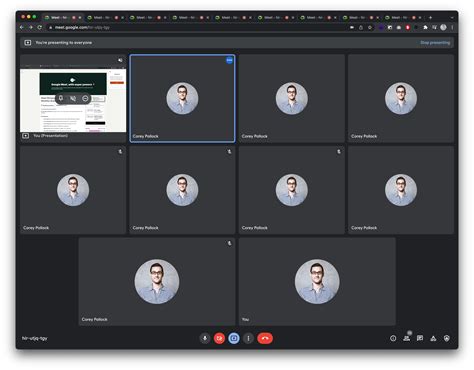The image size is (474, 370).
Task: Expand the tab search chevron in the tab strip
Action: pyautogui.click(x=452, y=17)
